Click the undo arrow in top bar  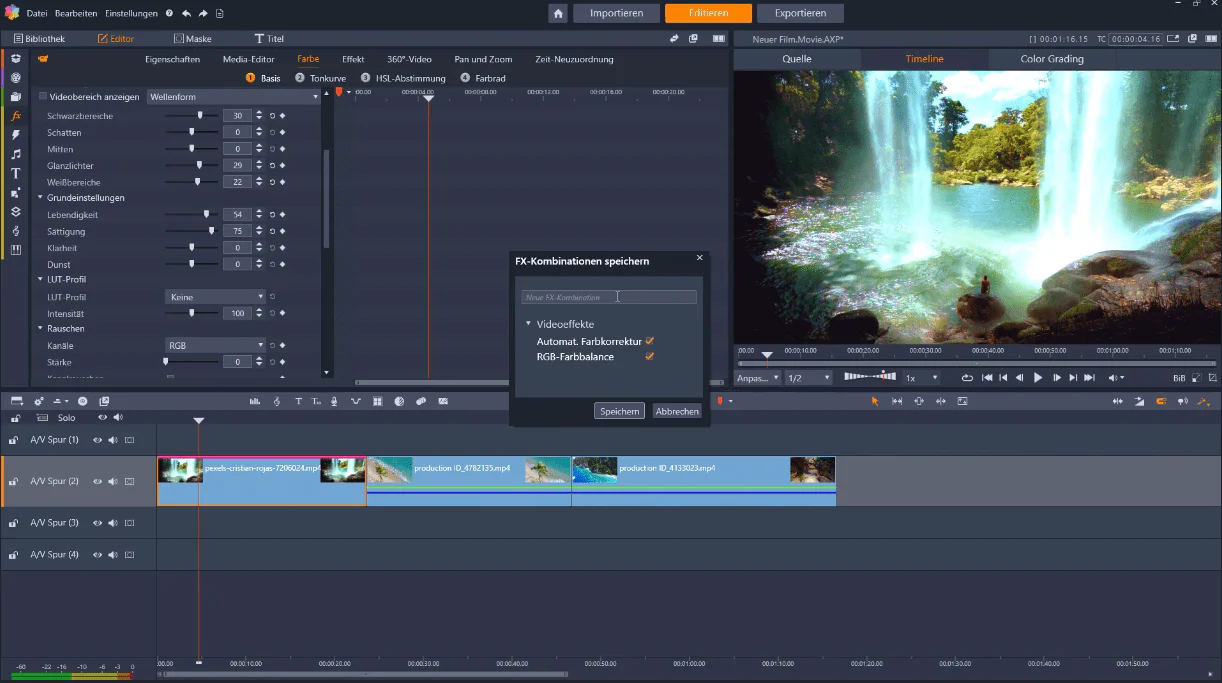tap(186, 14)
